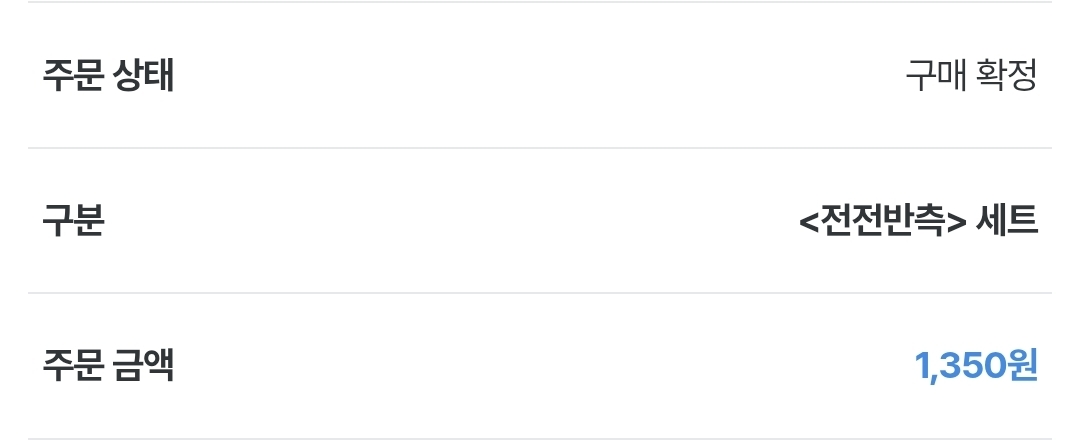Click divider line above 주문 상태 row

click(540, 2)
